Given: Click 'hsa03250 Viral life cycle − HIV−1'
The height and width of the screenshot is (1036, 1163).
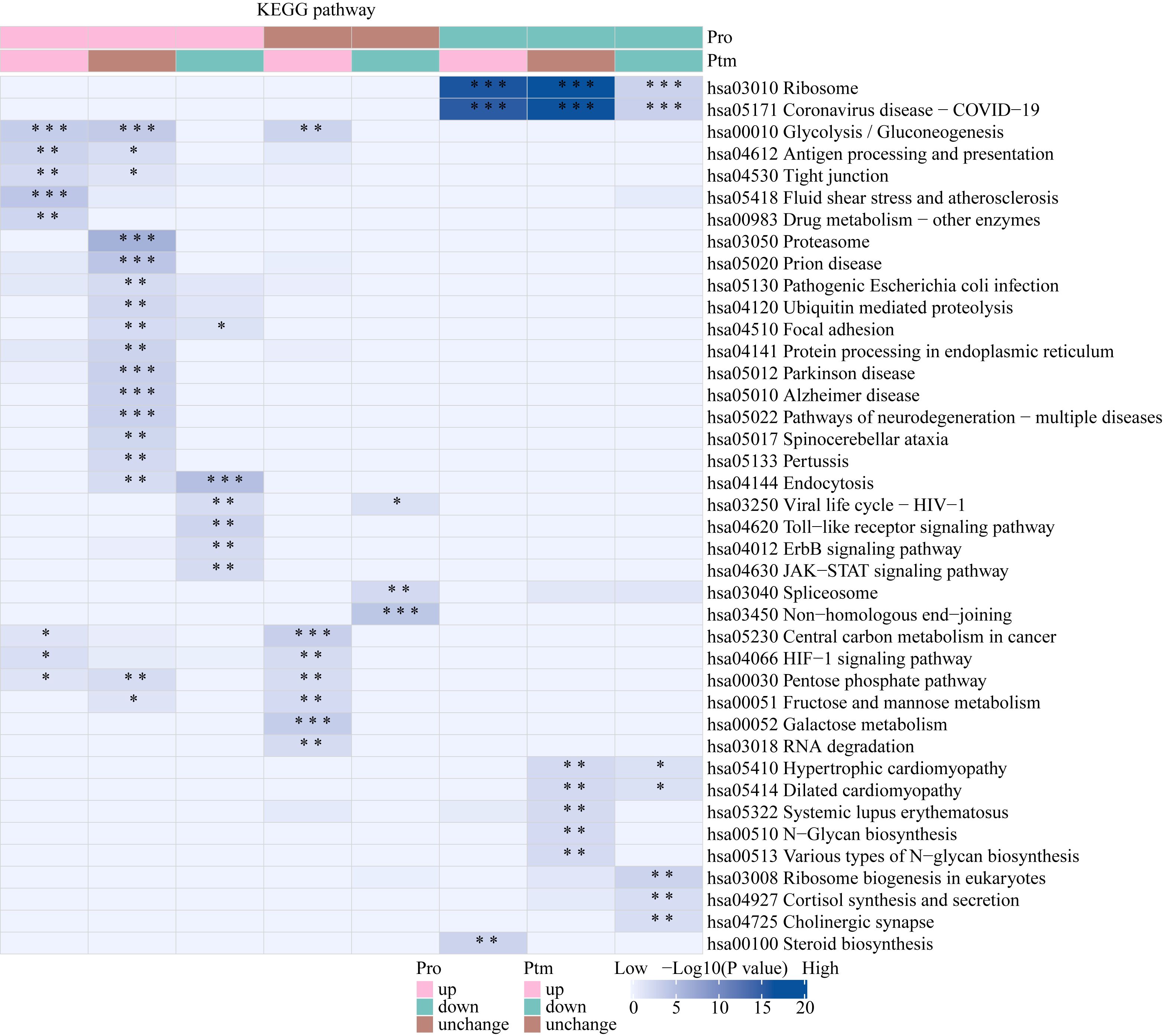Looking at the screenshot, I should [x=836, y=505].
